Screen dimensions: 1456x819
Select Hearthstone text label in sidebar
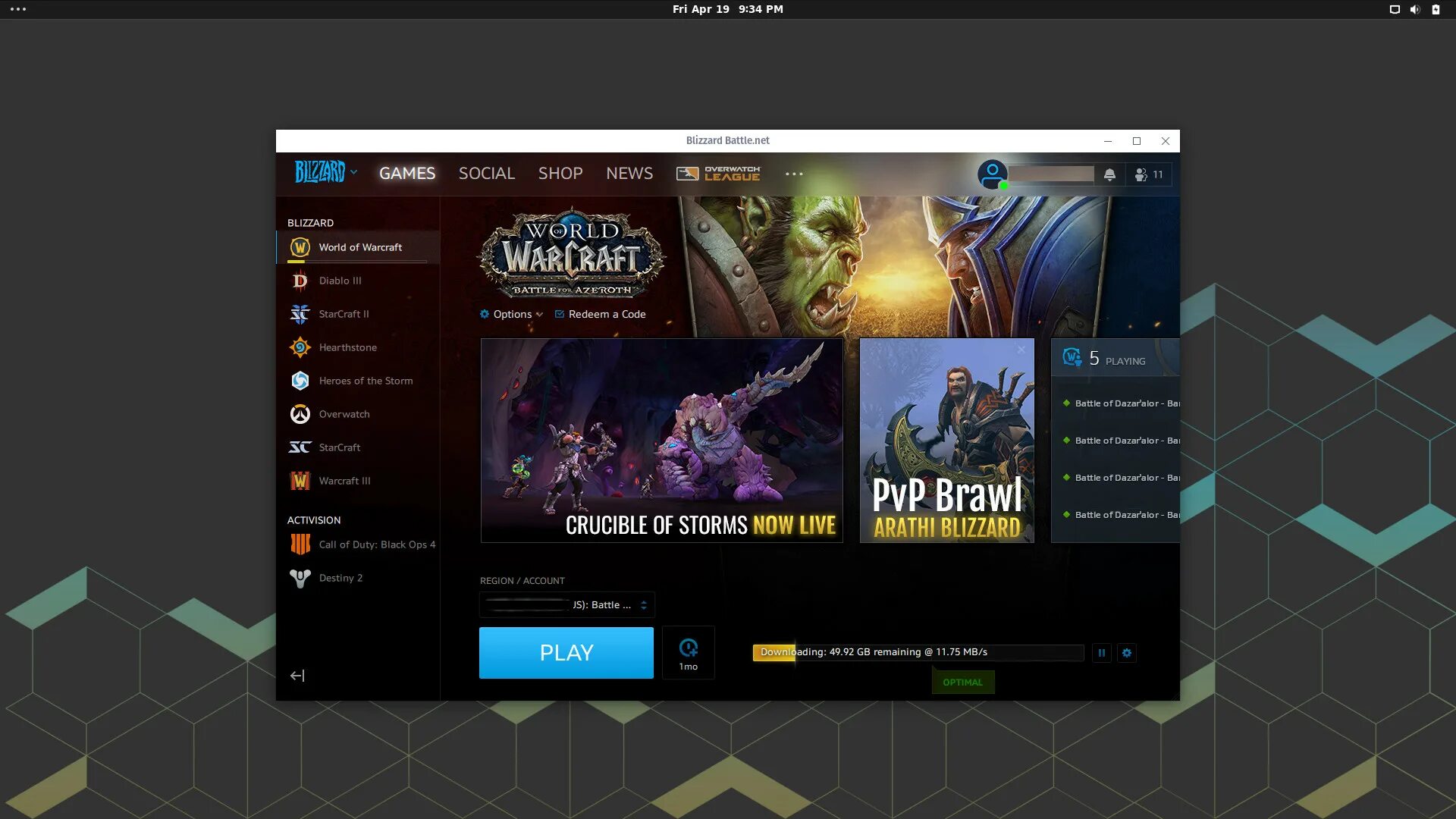348,347
